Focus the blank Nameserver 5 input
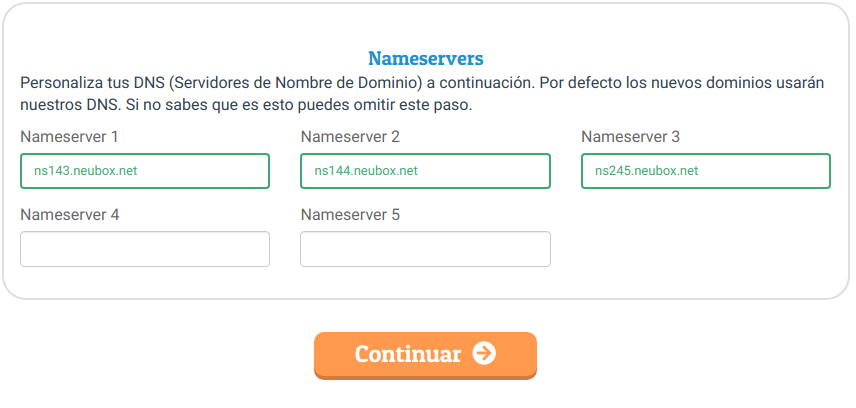856x408 pixels. pyautogui.click(x=425, y=249)
